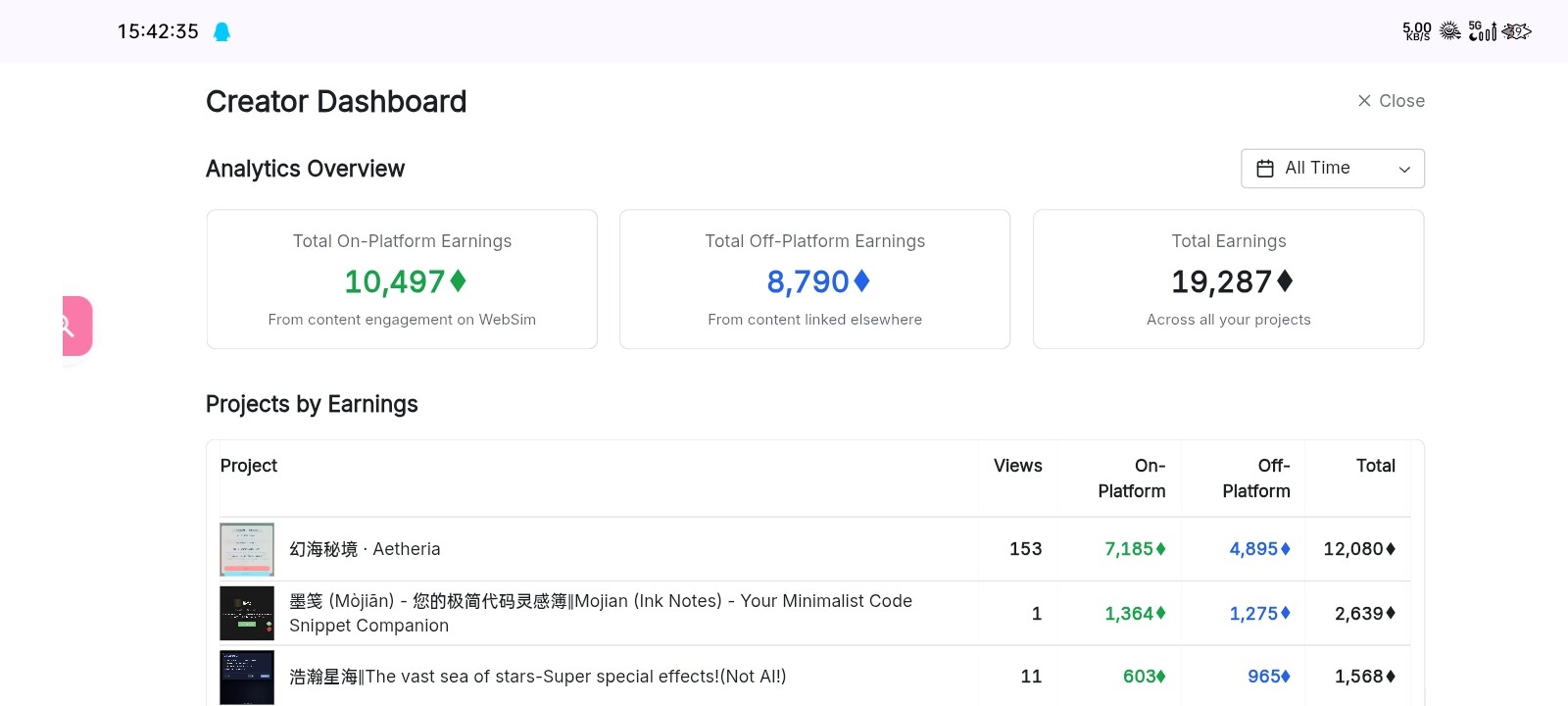Open The vast sea of stars project
The width and height of the screenshot is (1568, 706).
pyautogui.click(x=538, y=677)
